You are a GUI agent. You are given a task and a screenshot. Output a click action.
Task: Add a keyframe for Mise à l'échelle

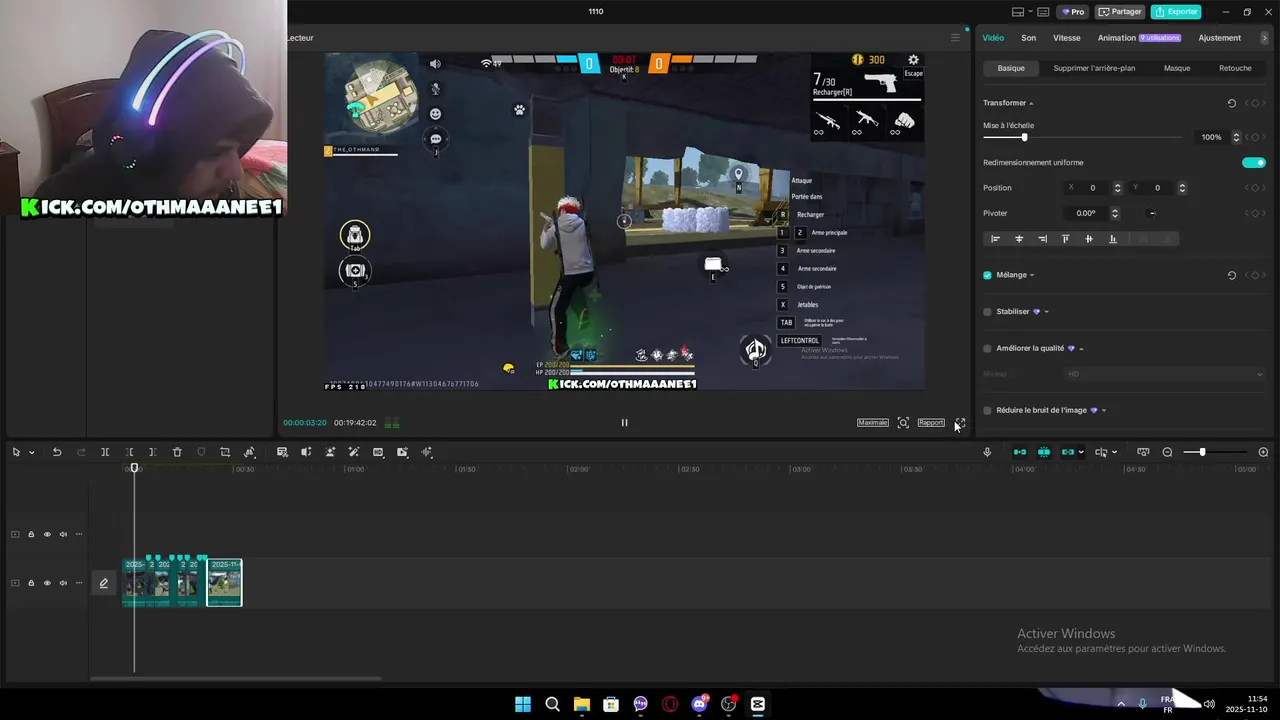[x=1255, y=137]
